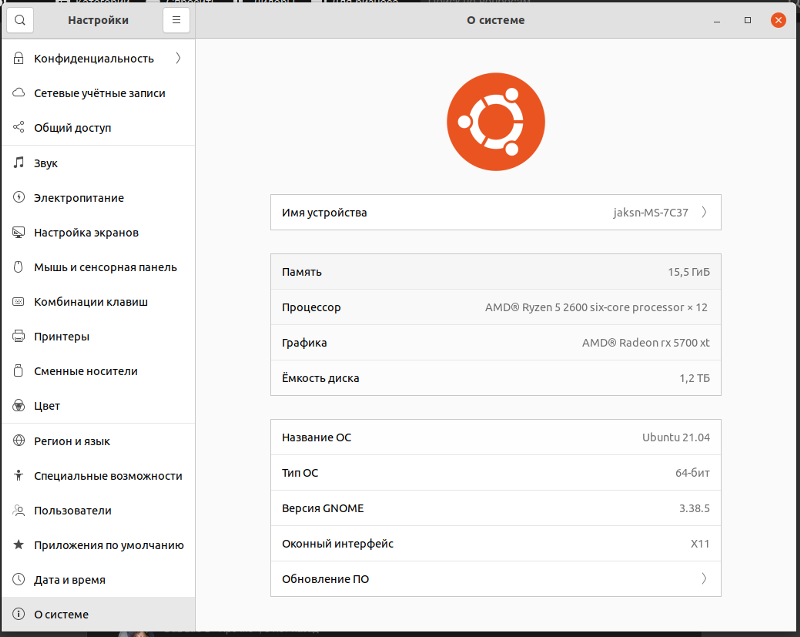Screen dimensions: 800x637
Task: Click the Ubuntu 21.04 OS name value
Action: [x=676, y=437]
